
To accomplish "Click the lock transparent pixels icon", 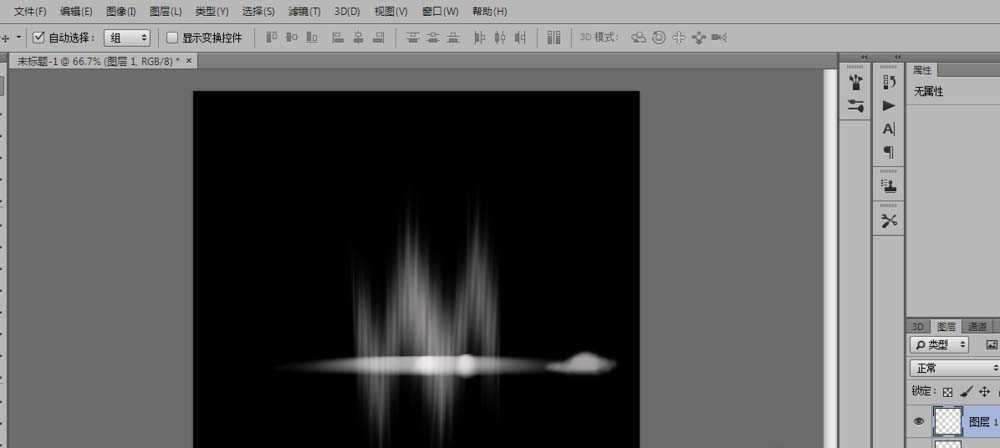I will pos(948,391).
